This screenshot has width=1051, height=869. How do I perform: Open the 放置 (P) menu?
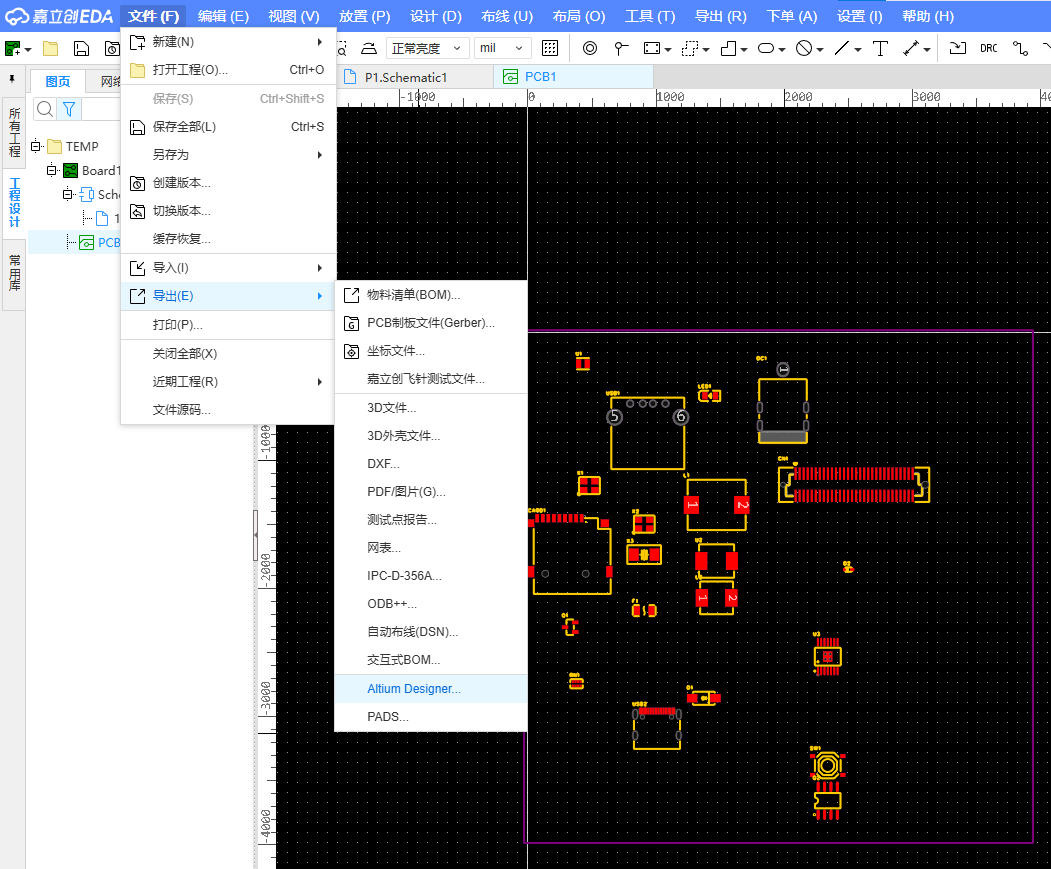point(365,16)
